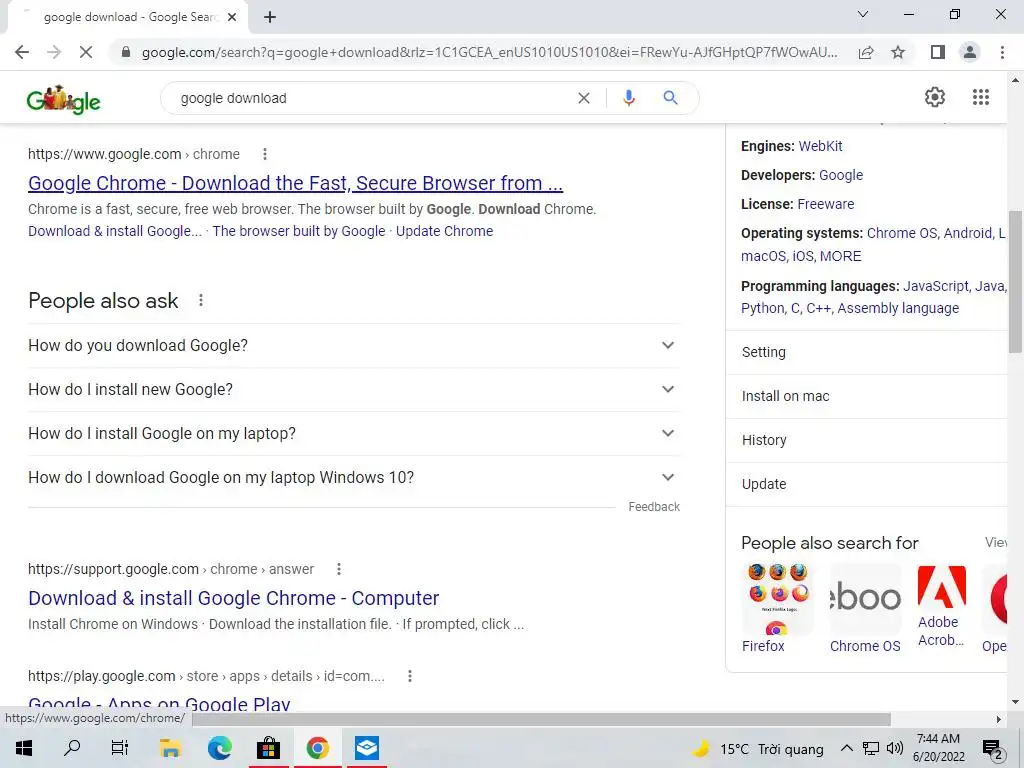Expand 'How do I install Google on my laptop?'
1024x768 pixels.
(x=353, y=434)
